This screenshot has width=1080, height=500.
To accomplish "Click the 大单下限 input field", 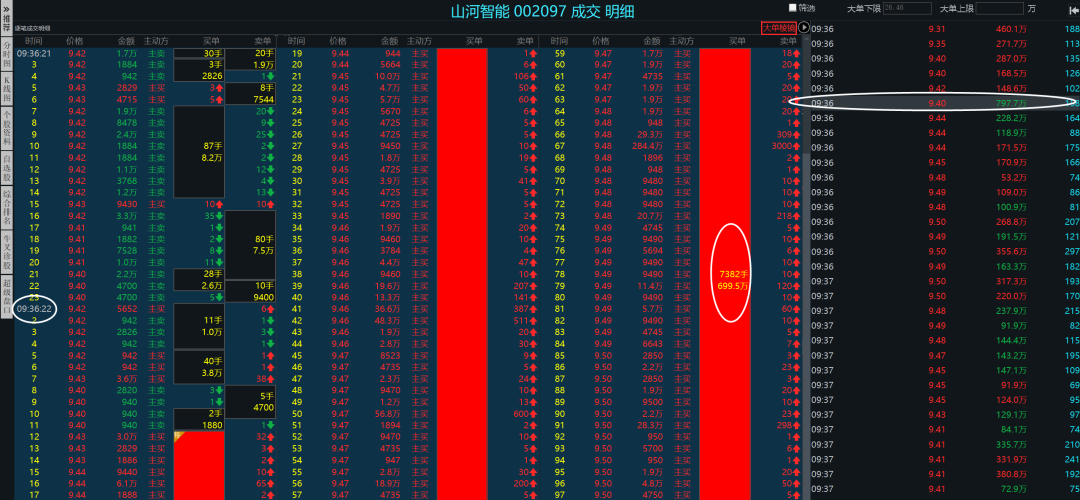I will pos(912,8).
